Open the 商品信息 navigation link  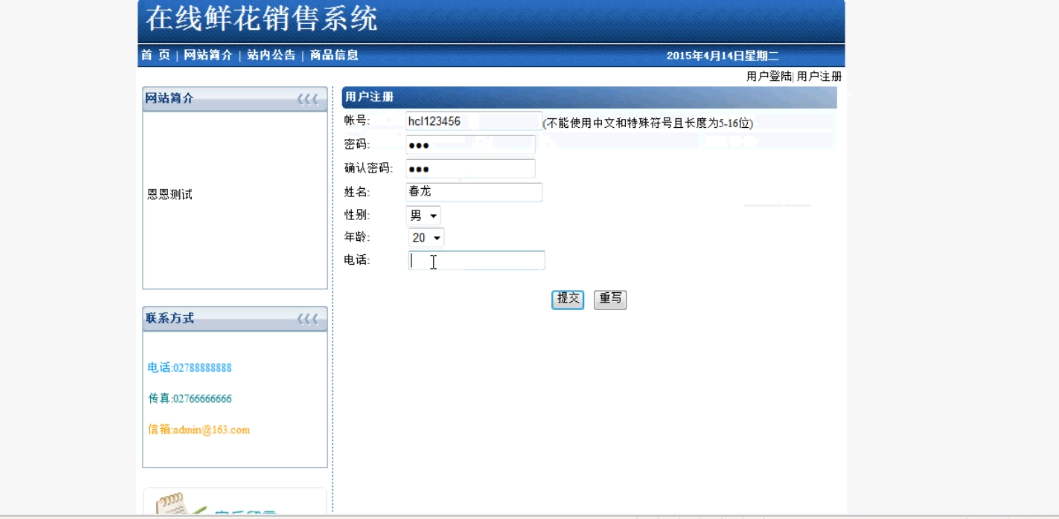point(334,55)
